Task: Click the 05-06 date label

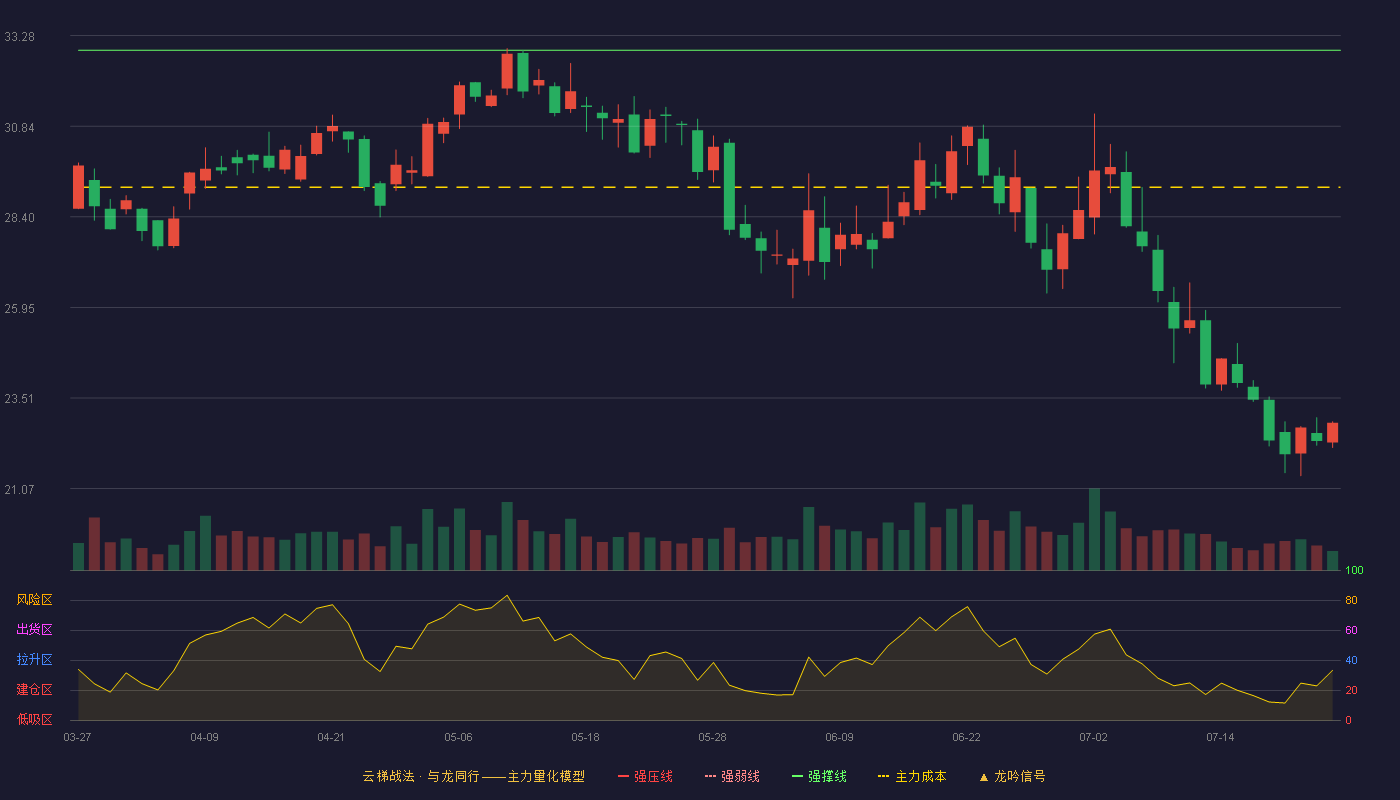Action: [458, 737]
